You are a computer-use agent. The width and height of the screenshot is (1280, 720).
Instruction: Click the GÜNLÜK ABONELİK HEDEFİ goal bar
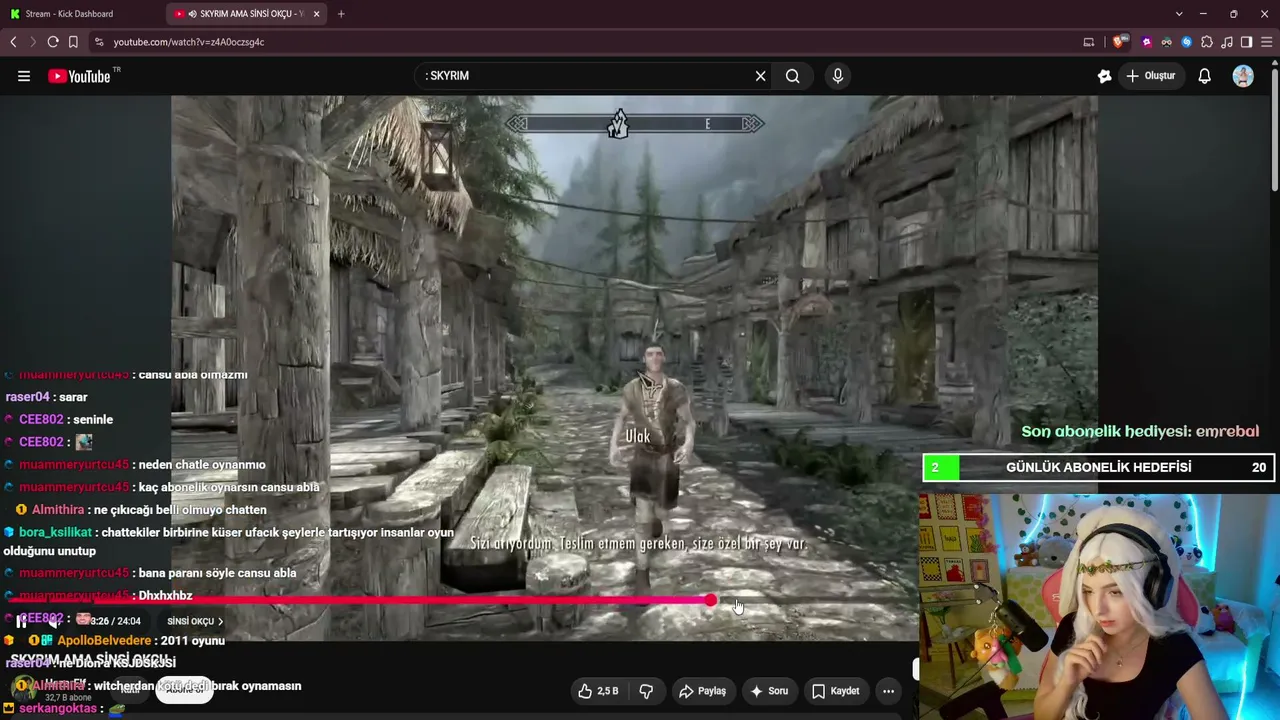(1098, 467)
